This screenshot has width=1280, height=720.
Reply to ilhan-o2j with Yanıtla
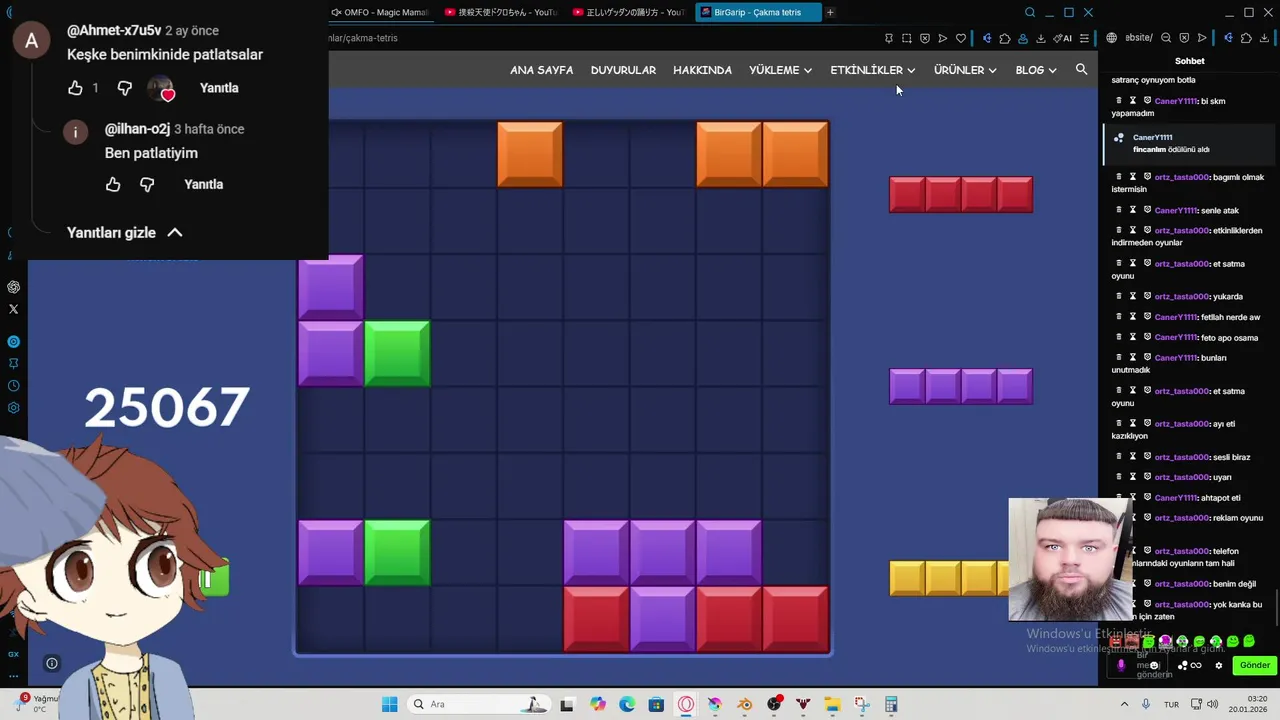[x=203, y=184]
